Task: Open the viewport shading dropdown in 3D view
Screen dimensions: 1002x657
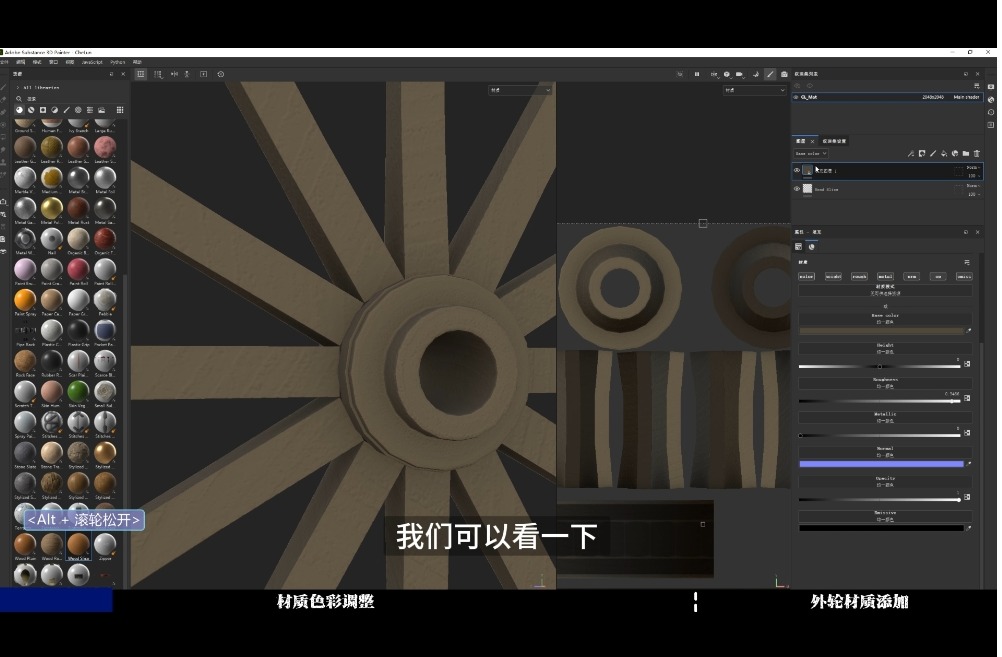Action: (520, 89)
